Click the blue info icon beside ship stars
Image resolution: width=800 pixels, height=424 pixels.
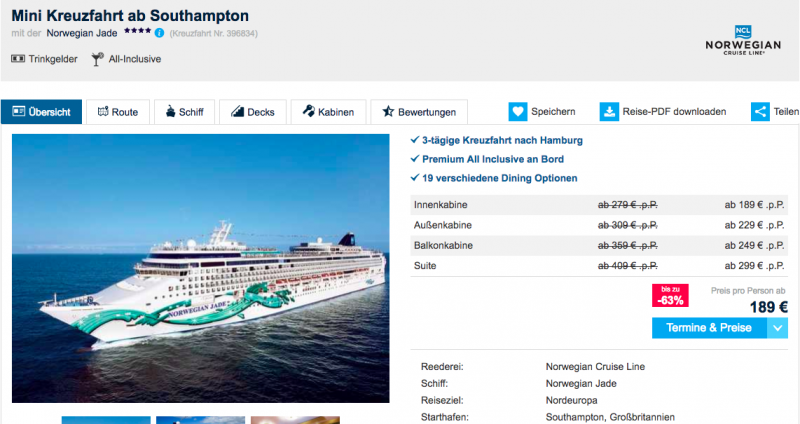point(159,33)
